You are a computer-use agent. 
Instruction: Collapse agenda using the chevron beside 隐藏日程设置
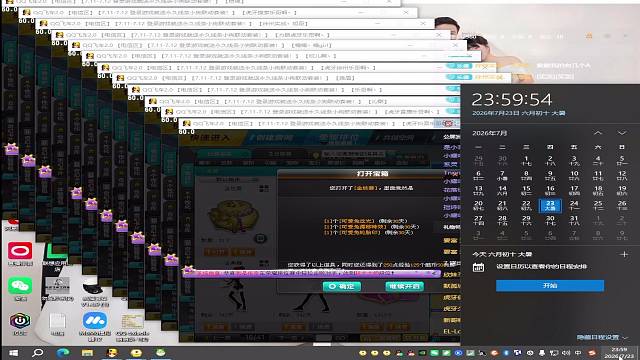click(x=625, y=338)
